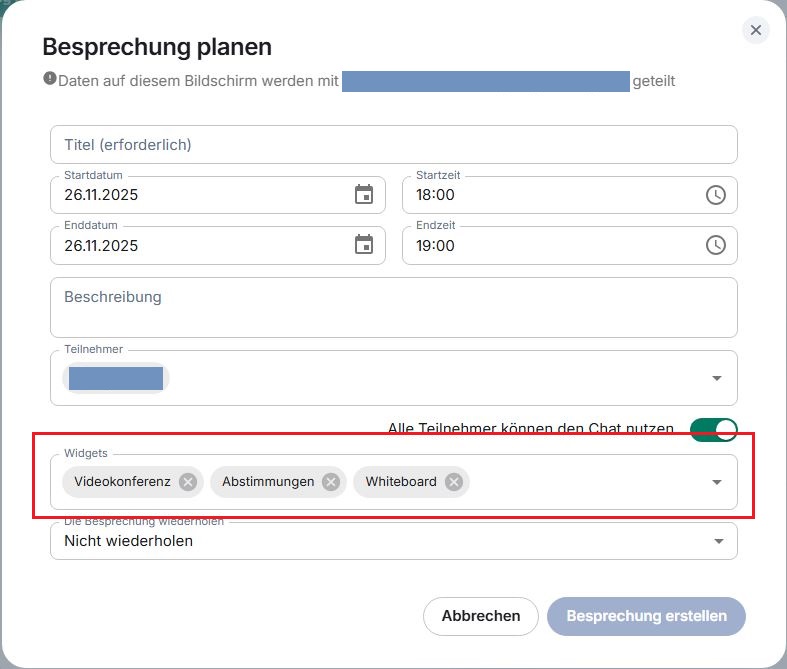Open the Startzeit clock picker icon
The height and width of the screenshot is (669, 787).
[x=716, y=195]
